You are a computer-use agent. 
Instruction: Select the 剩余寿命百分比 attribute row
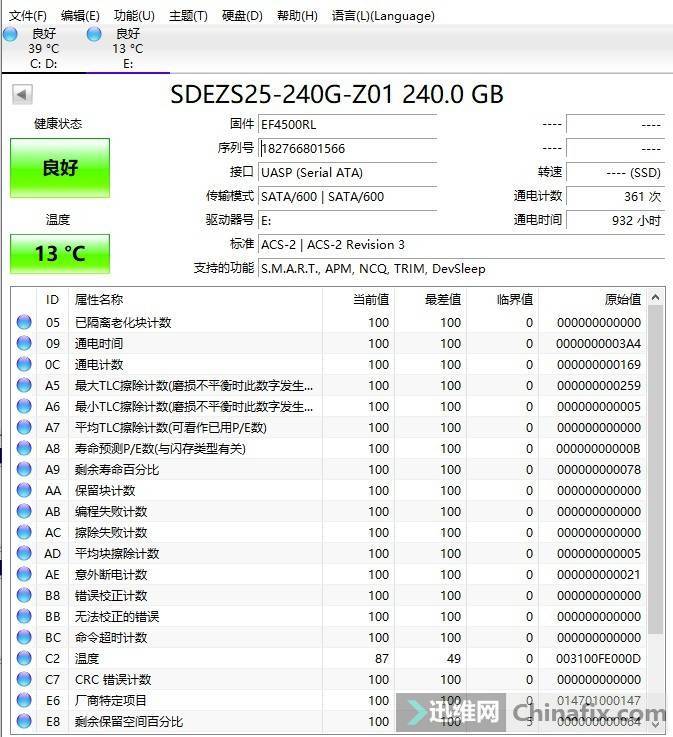(x=329, y=470)
